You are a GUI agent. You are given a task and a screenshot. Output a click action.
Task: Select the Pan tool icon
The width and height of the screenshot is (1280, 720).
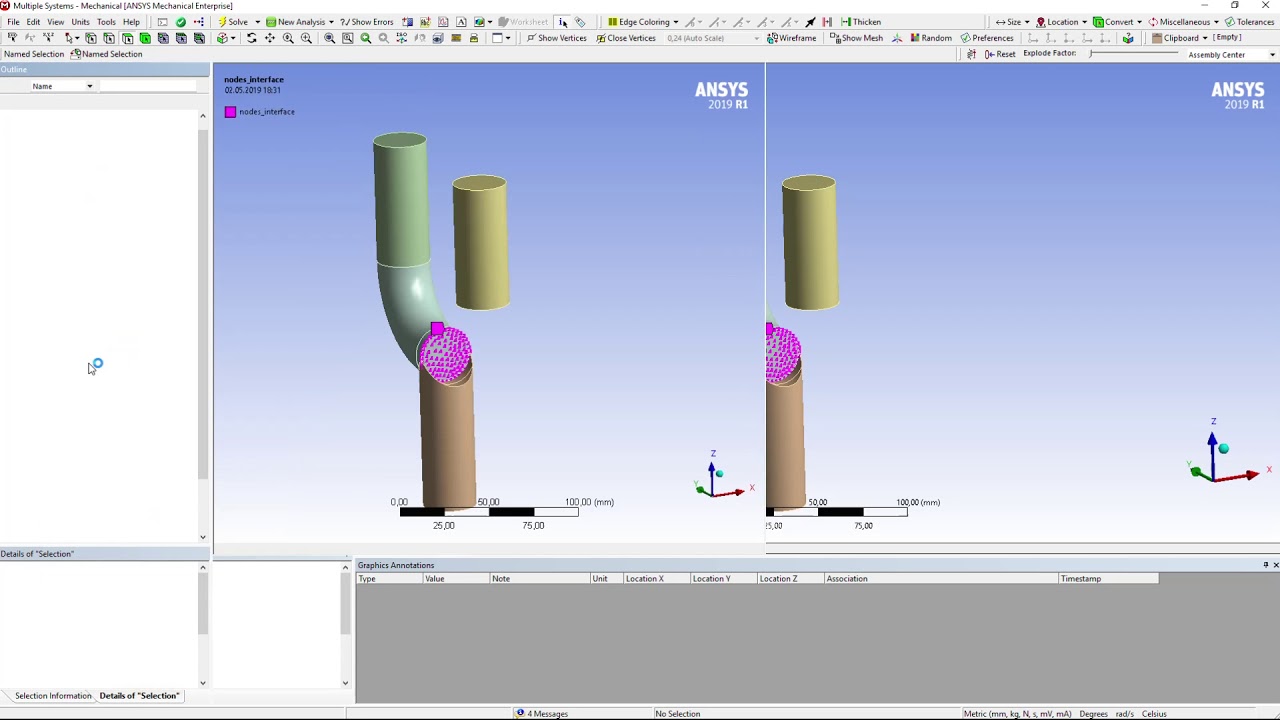click(x=269, y=38)
